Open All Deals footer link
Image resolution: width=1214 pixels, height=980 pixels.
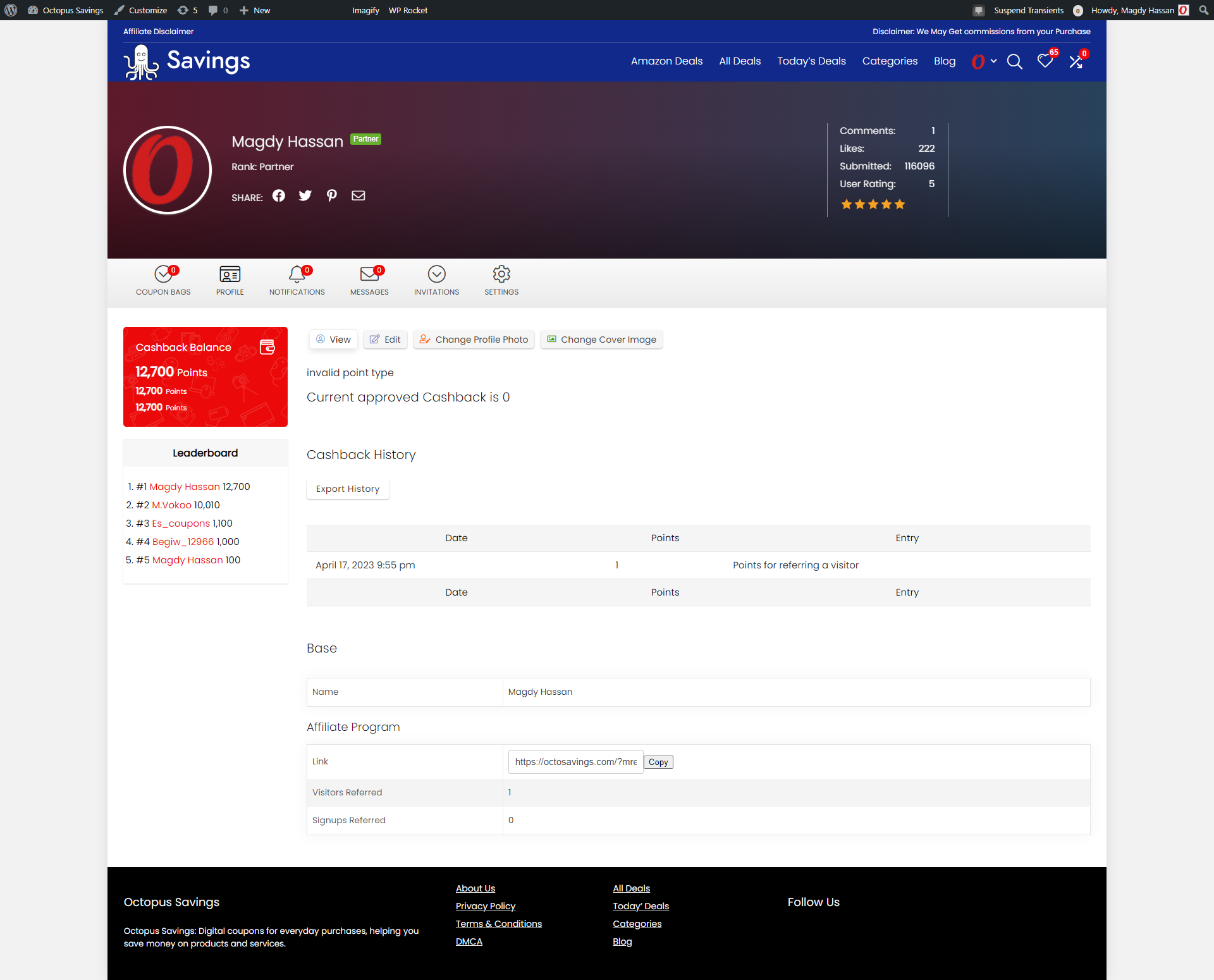(631, 888)
